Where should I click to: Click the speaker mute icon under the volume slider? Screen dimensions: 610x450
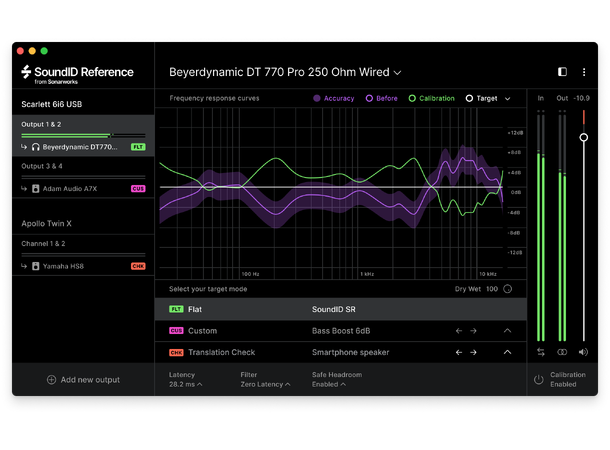point(583,352)
